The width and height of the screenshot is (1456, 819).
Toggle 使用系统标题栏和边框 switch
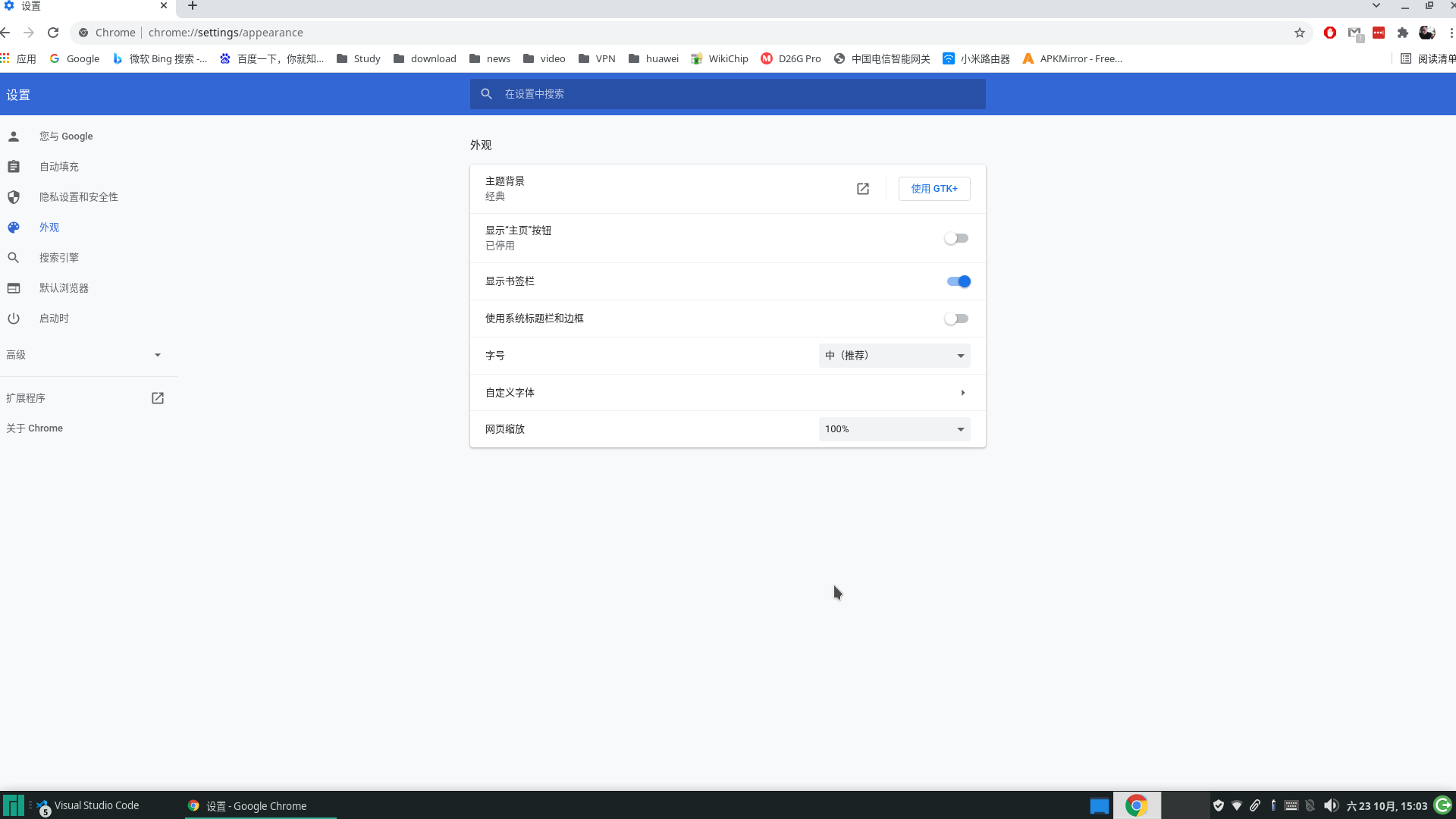956,318
